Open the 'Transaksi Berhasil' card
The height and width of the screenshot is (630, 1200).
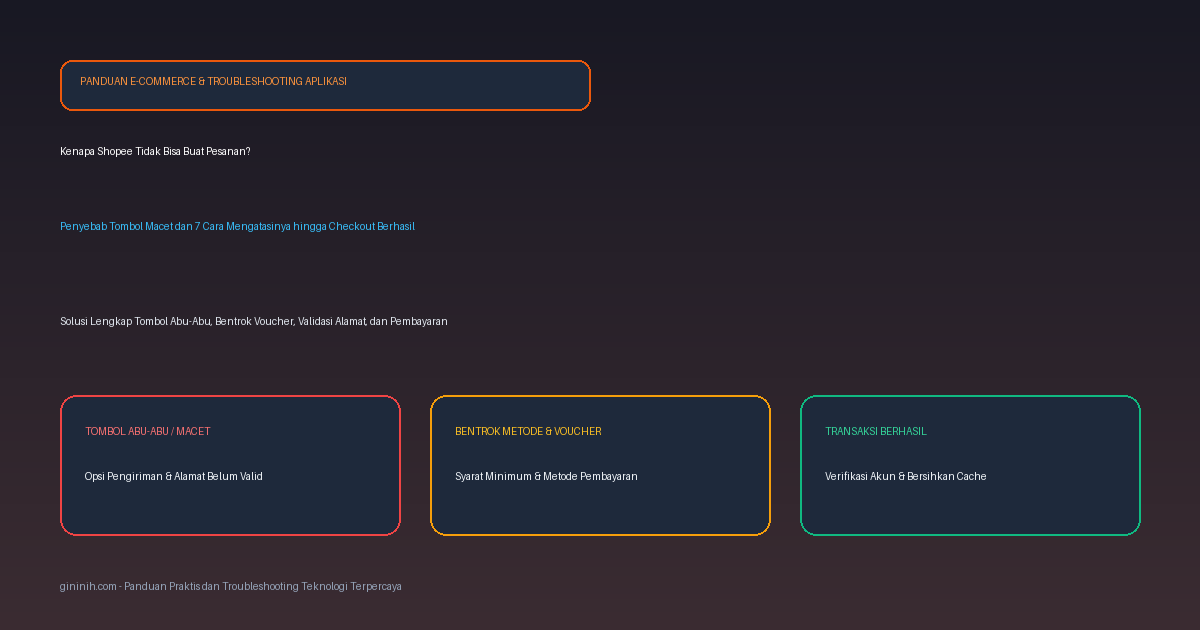pos(970,465)
